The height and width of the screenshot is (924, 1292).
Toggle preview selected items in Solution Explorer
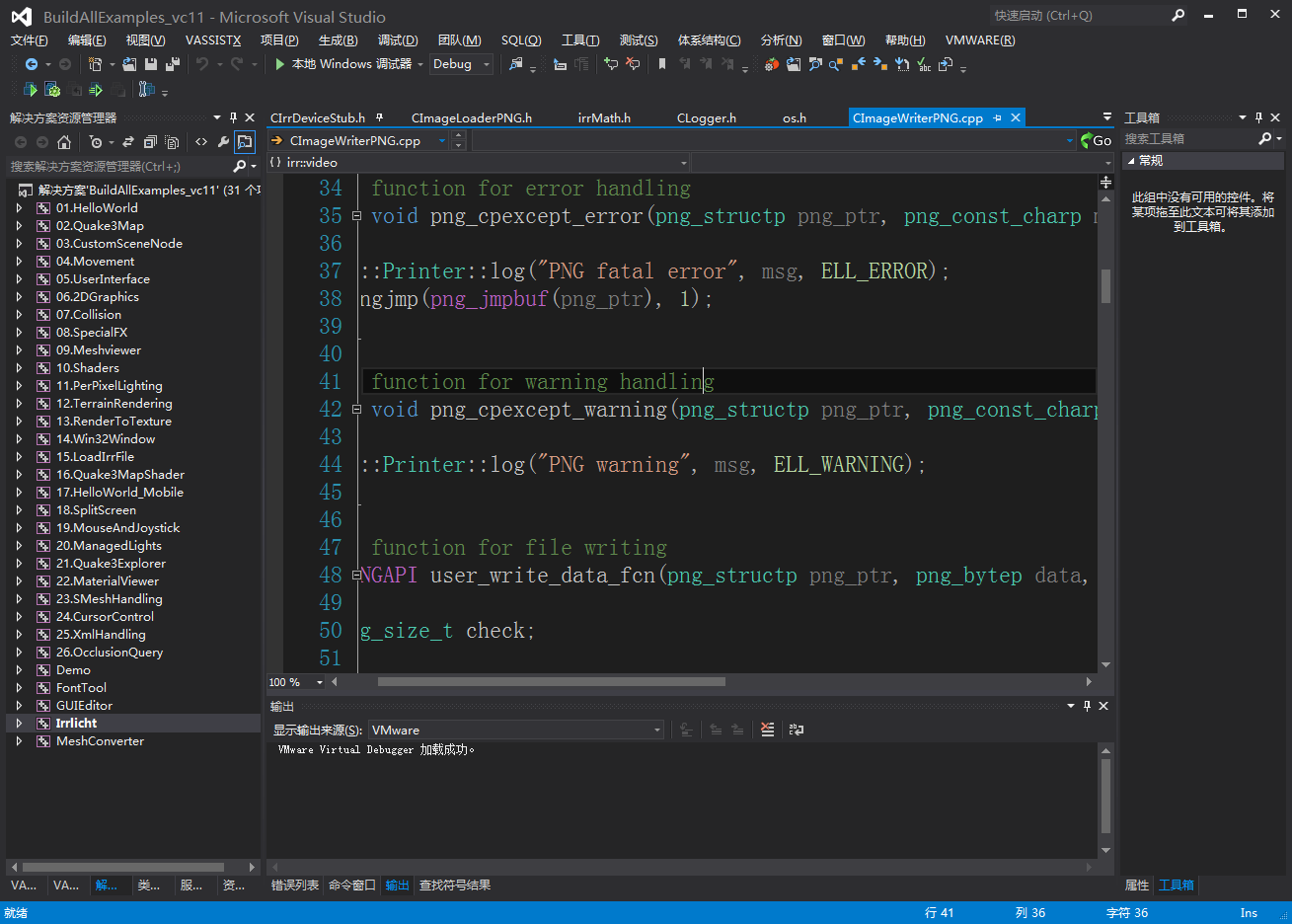tap(245, 142)
